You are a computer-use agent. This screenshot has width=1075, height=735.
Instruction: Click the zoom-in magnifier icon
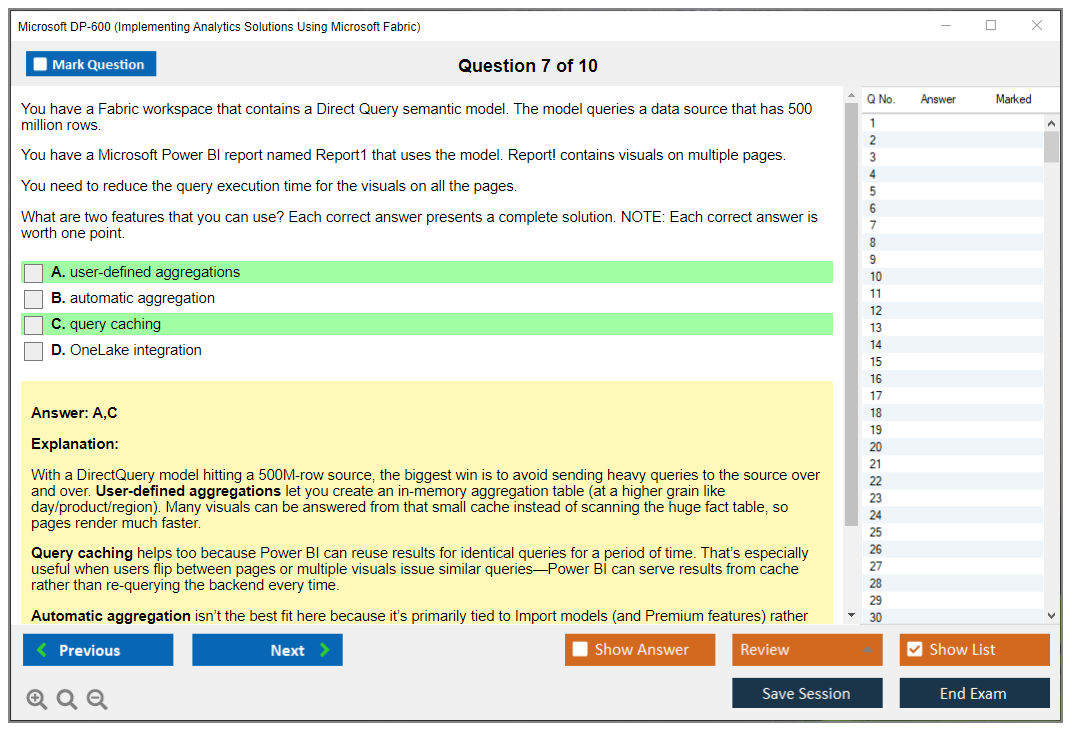(36, 699)
